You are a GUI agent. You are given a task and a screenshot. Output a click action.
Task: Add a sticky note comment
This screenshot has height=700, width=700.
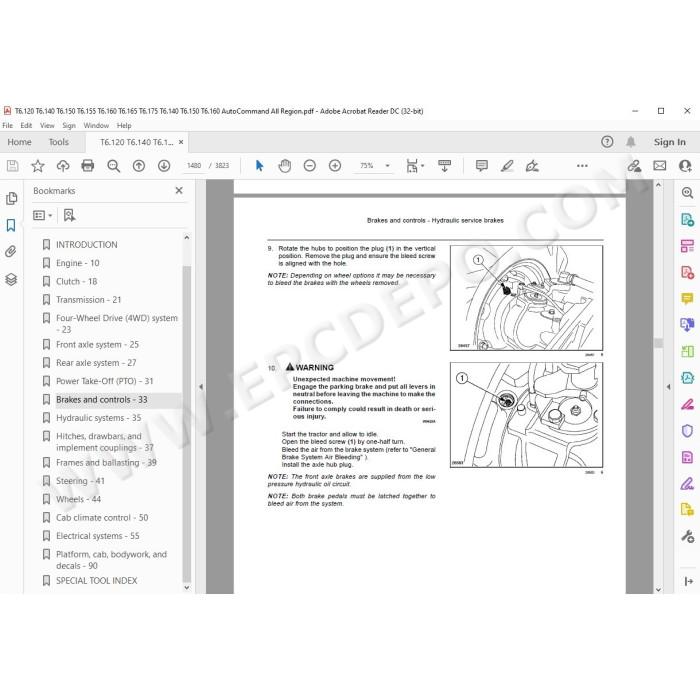pos(481,166)
